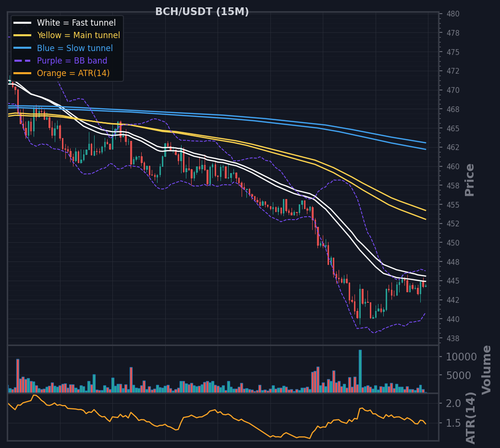Viewport: 500px width, 448px height.
Task: Click the 5000 volume tick label
Action: pos(458,376)
